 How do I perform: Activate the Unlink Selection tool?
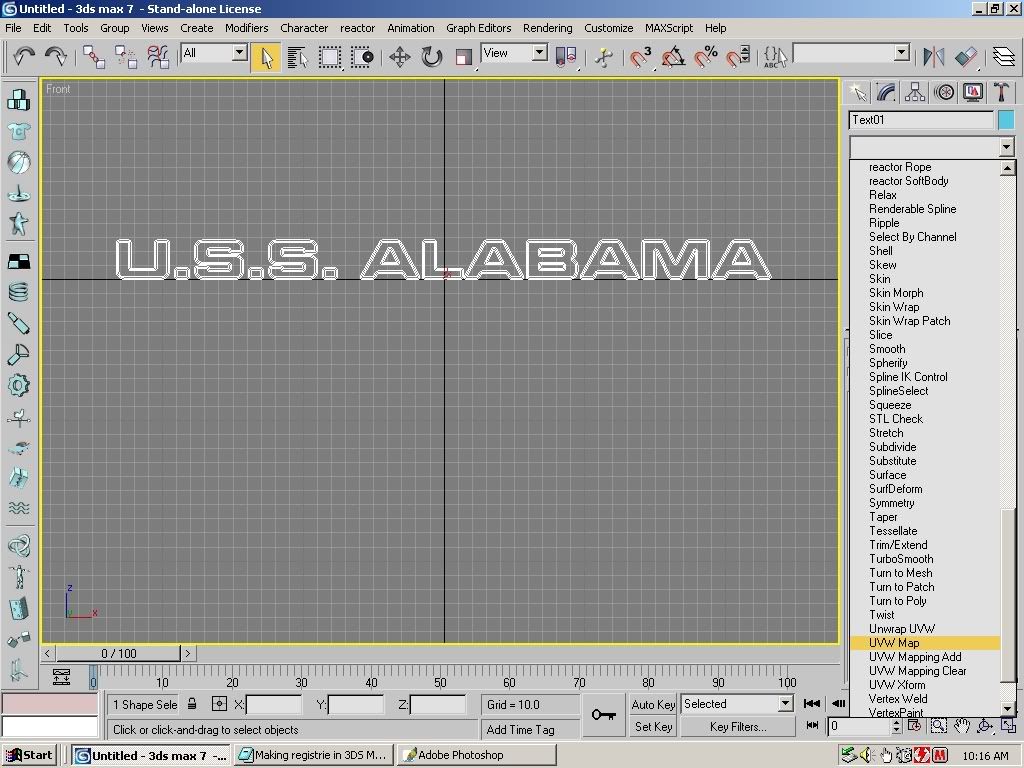(125, 57)
